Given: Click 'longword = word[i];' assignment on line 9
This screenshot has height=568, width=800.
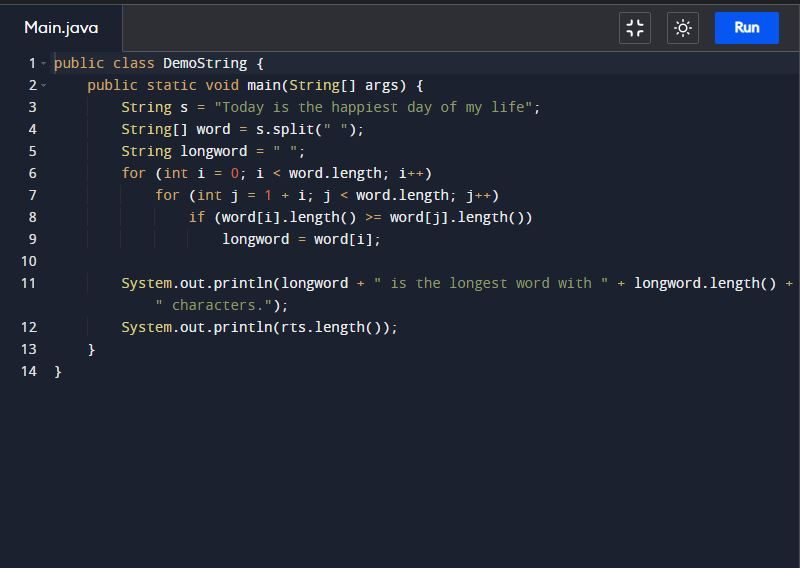Looking at the screenshot, I should click(302, 239).
